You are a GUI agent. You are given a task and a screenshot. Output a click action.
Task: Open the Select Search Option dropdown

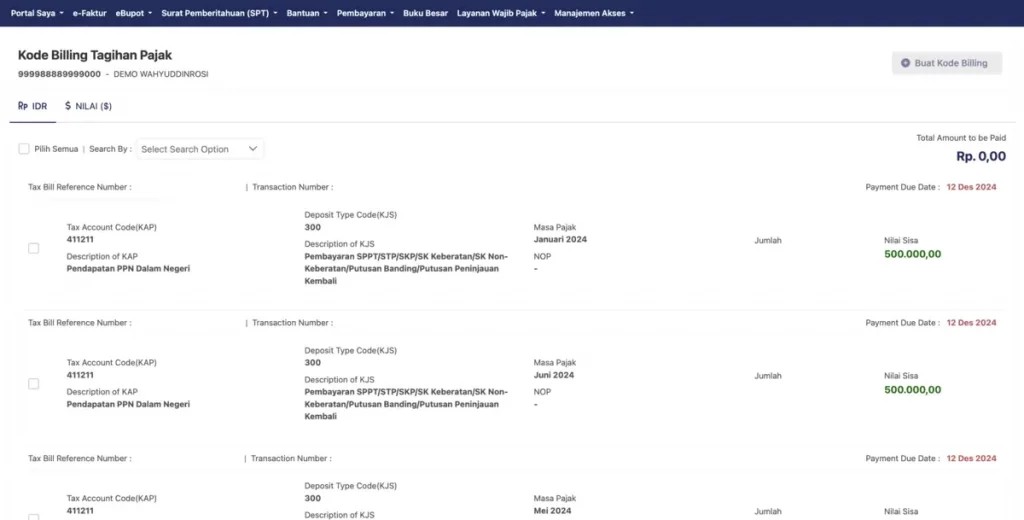(200, 149)
